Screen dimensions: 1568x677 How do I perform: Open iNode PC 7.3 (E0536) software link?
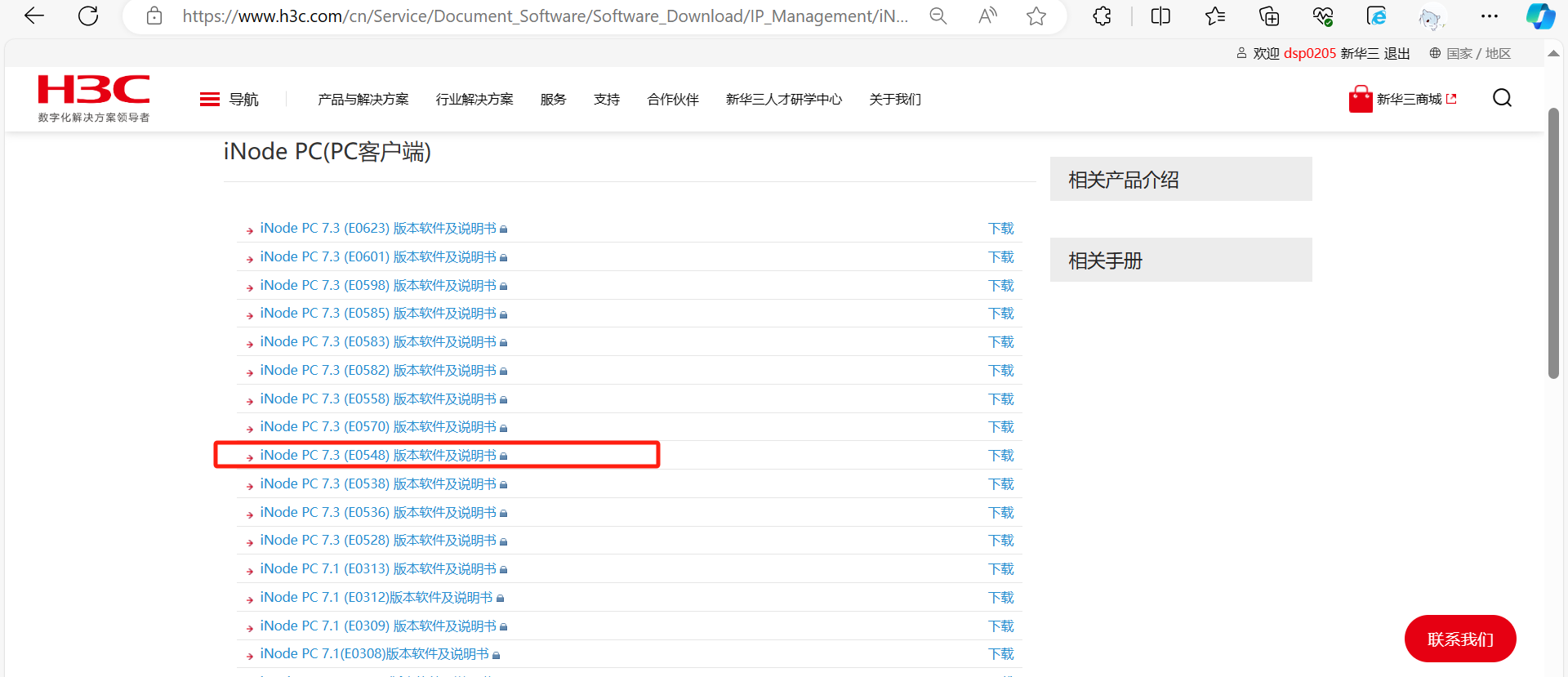378,513
